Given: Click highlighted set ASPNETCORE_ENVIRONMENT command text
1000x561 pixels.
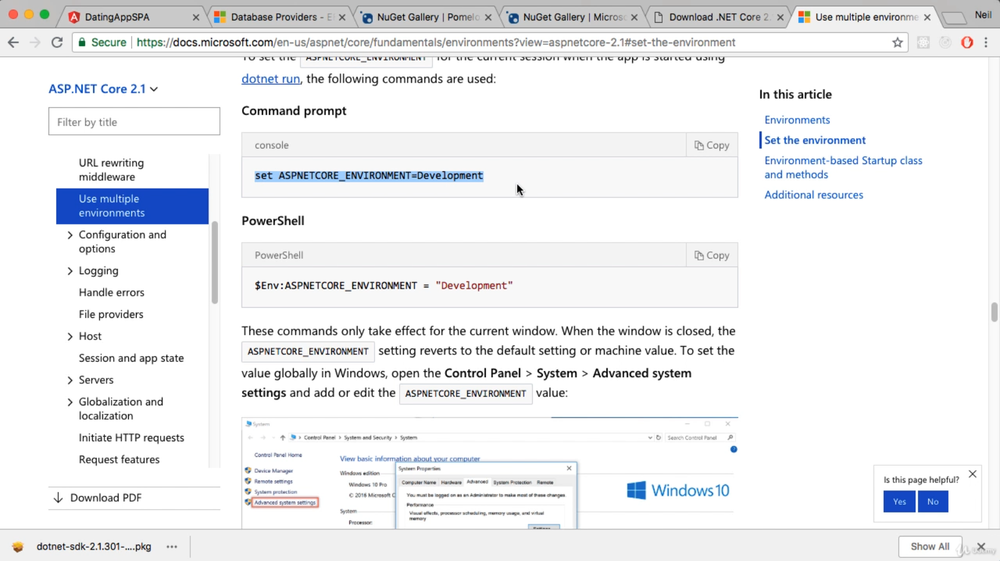Looking at the screenshot, I should click(369, 175).
